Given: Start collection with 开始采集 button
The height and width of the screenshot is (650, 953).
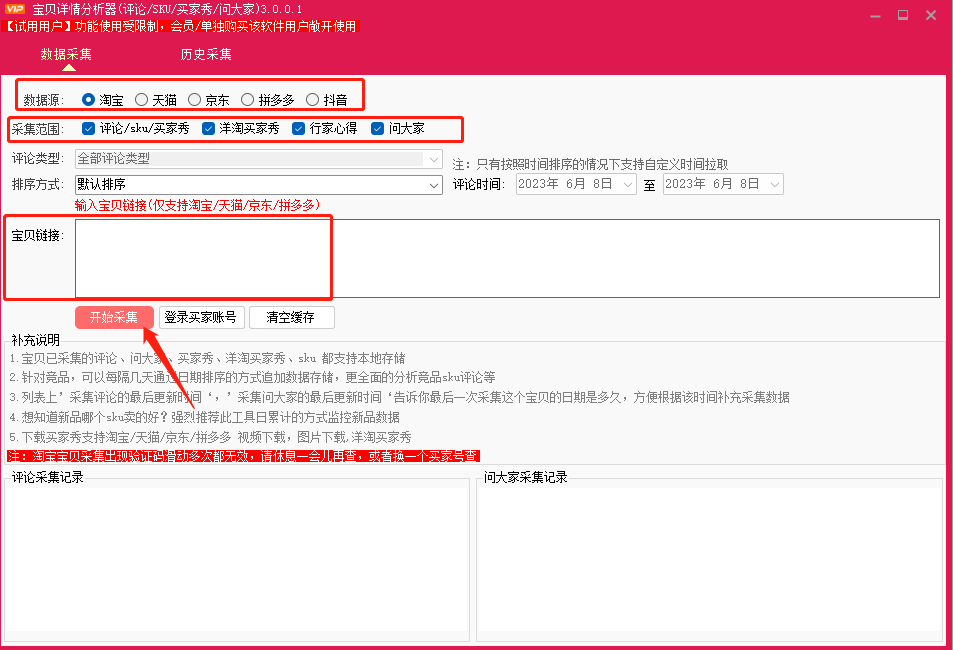Looking at the screenshot, I should (x=114, y=317).
